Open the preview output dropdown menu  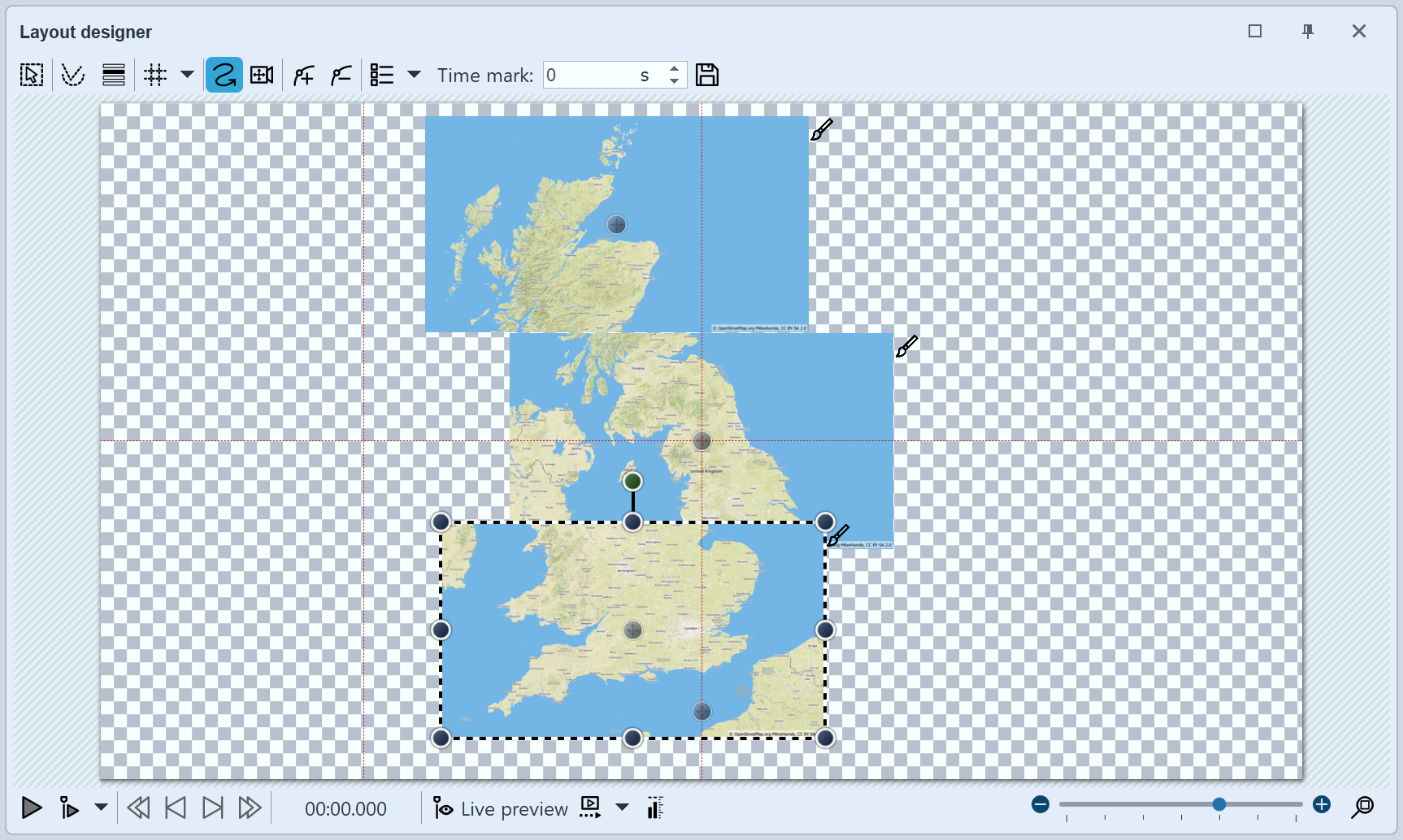[623, 808]
